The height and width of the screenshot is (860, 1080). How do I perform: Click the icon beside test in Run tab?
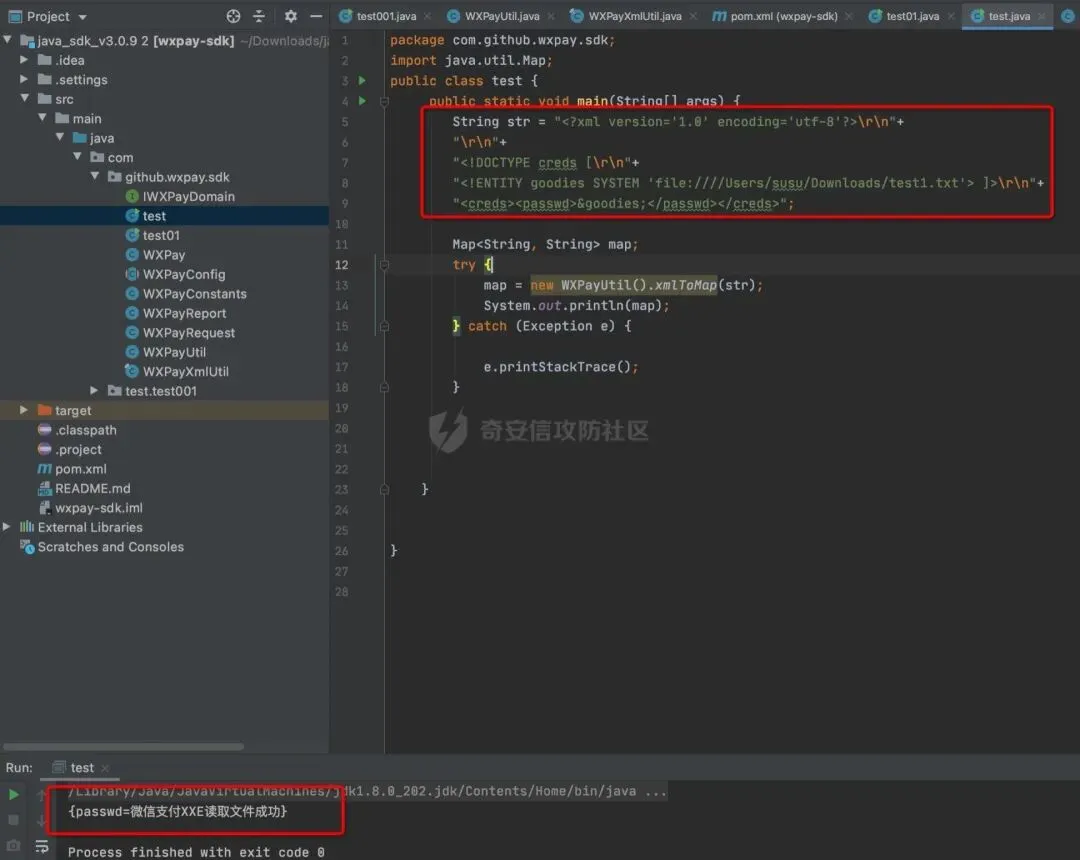coord(59,767)
